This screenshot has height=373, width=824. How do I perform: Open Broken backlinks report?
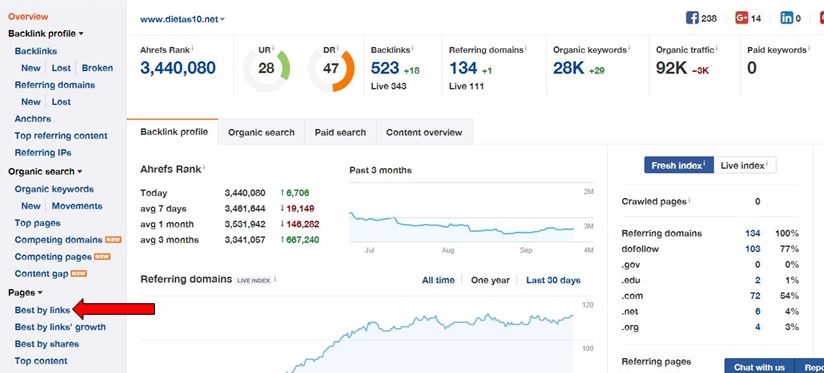pyautogui.click(x=97, y=68)
